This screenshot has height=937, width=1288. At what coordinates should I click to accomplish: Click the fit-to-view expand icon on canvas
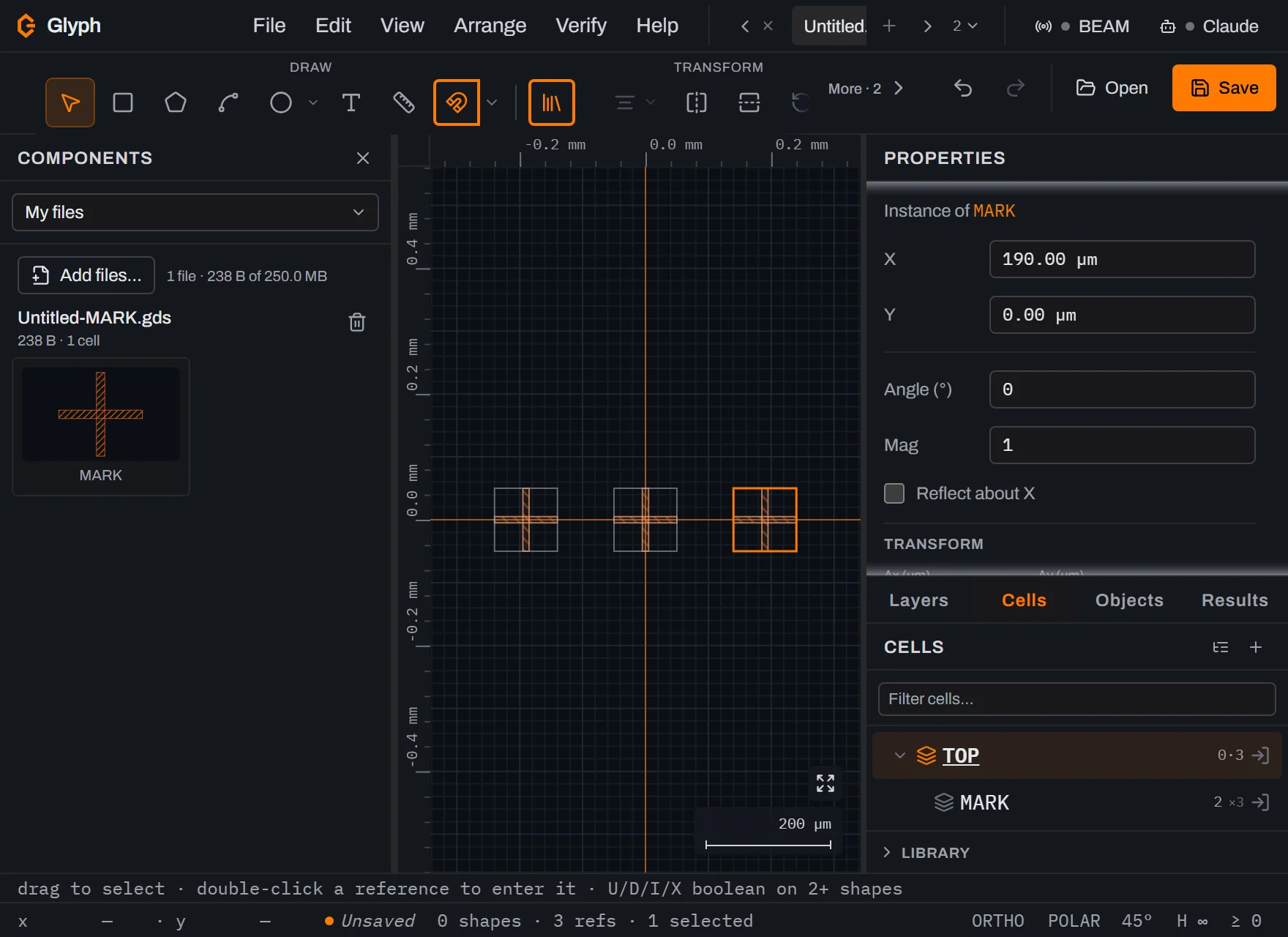click(825, 783)
